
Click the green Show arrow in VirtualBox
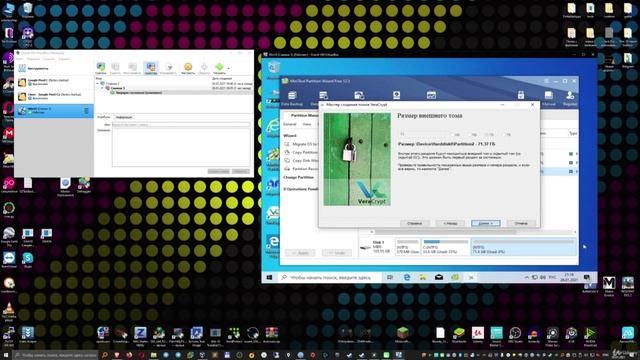(219, 68)
